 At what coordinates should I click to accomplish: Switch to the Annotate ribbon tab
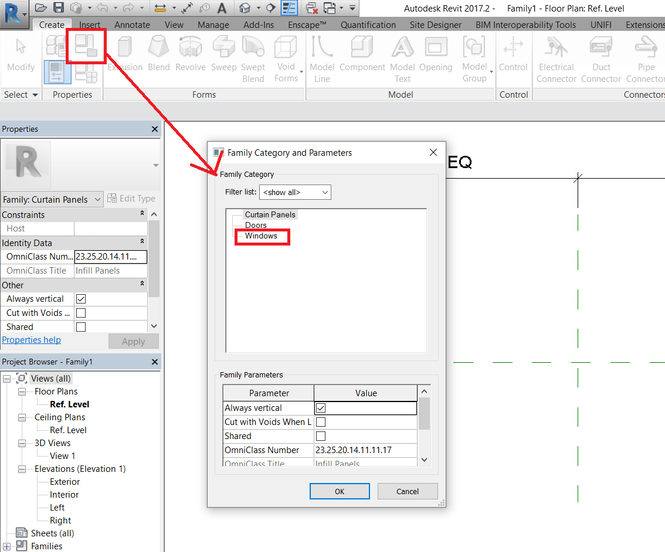[132, 25]
